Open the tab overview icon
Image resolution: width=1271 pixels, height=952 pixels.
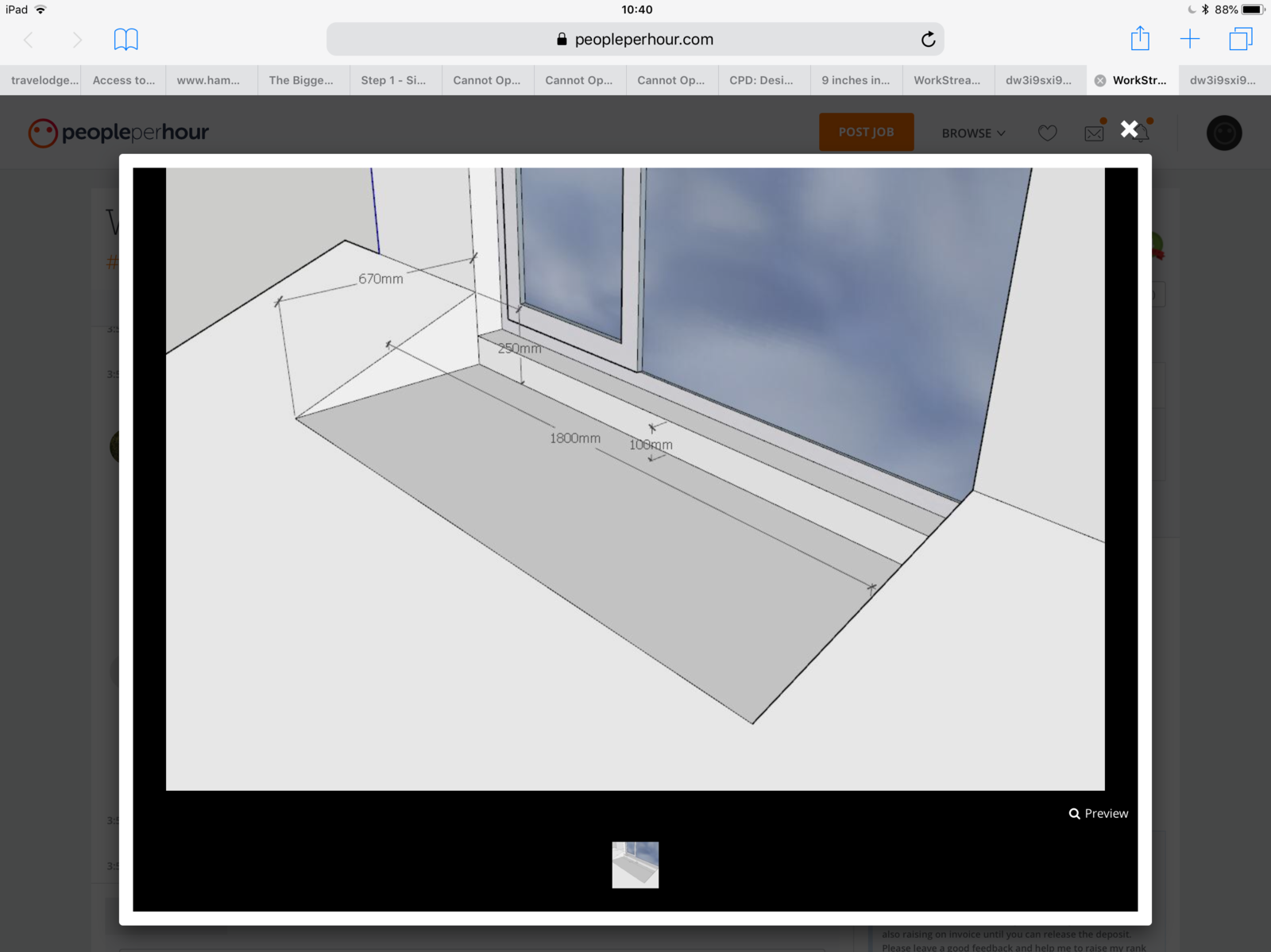1240,39
